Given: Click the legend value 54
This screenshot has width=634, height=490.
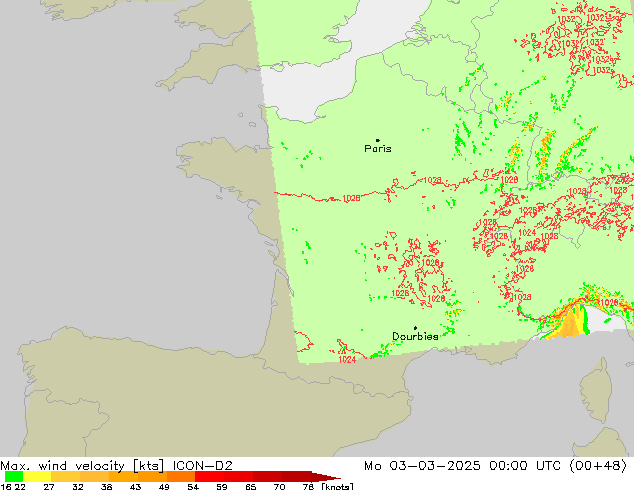Looking at the screenshot, I should [193, 486].
